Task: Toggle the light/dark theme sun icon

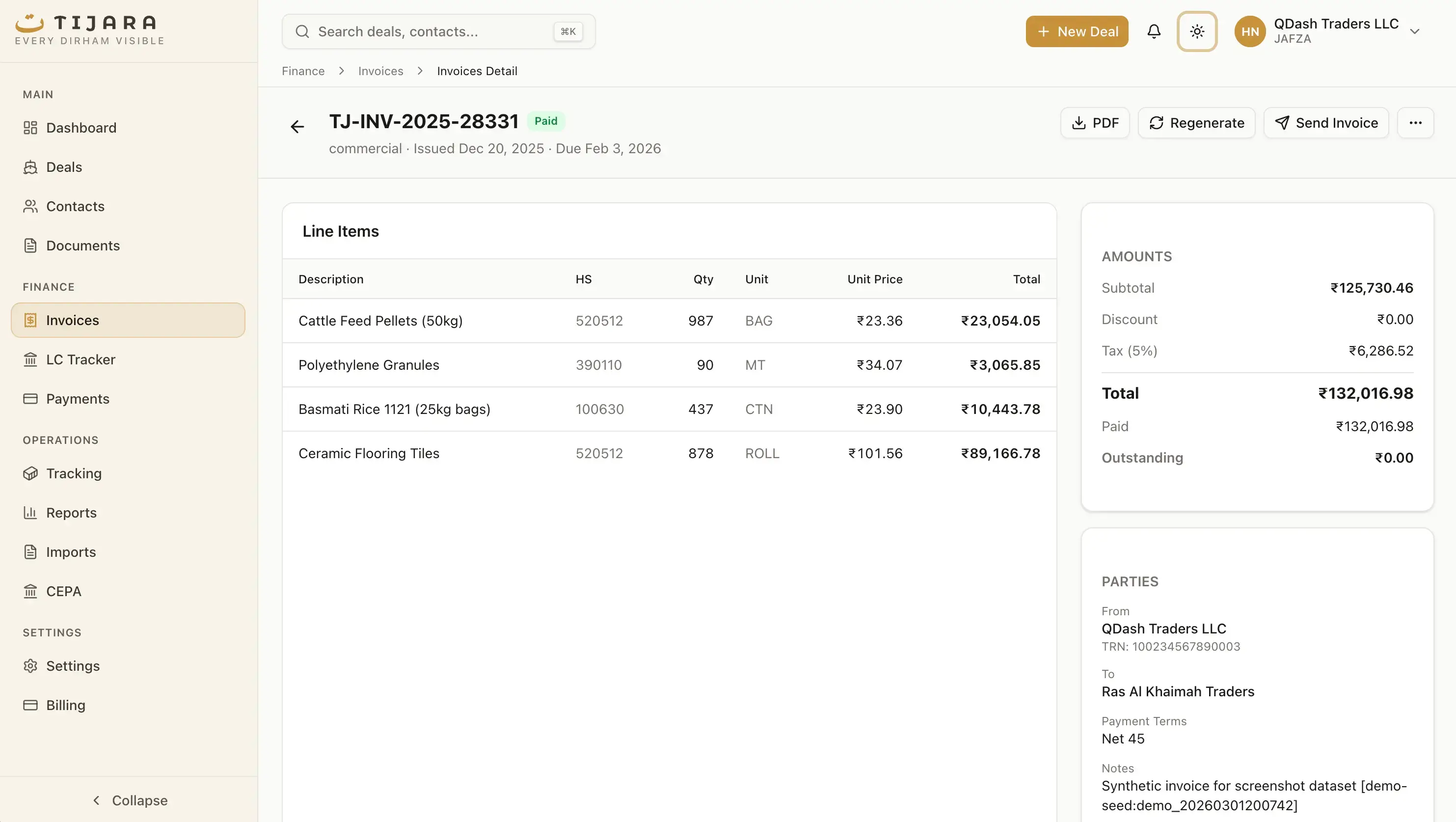Action: coord(1197,31)
